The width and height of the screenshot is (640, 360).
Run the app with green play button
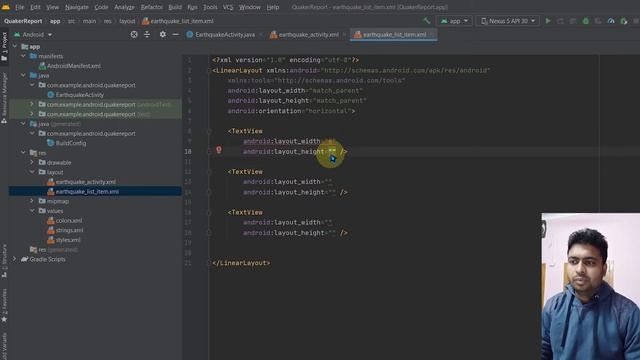pyautogui.click(x=548, y=21)
